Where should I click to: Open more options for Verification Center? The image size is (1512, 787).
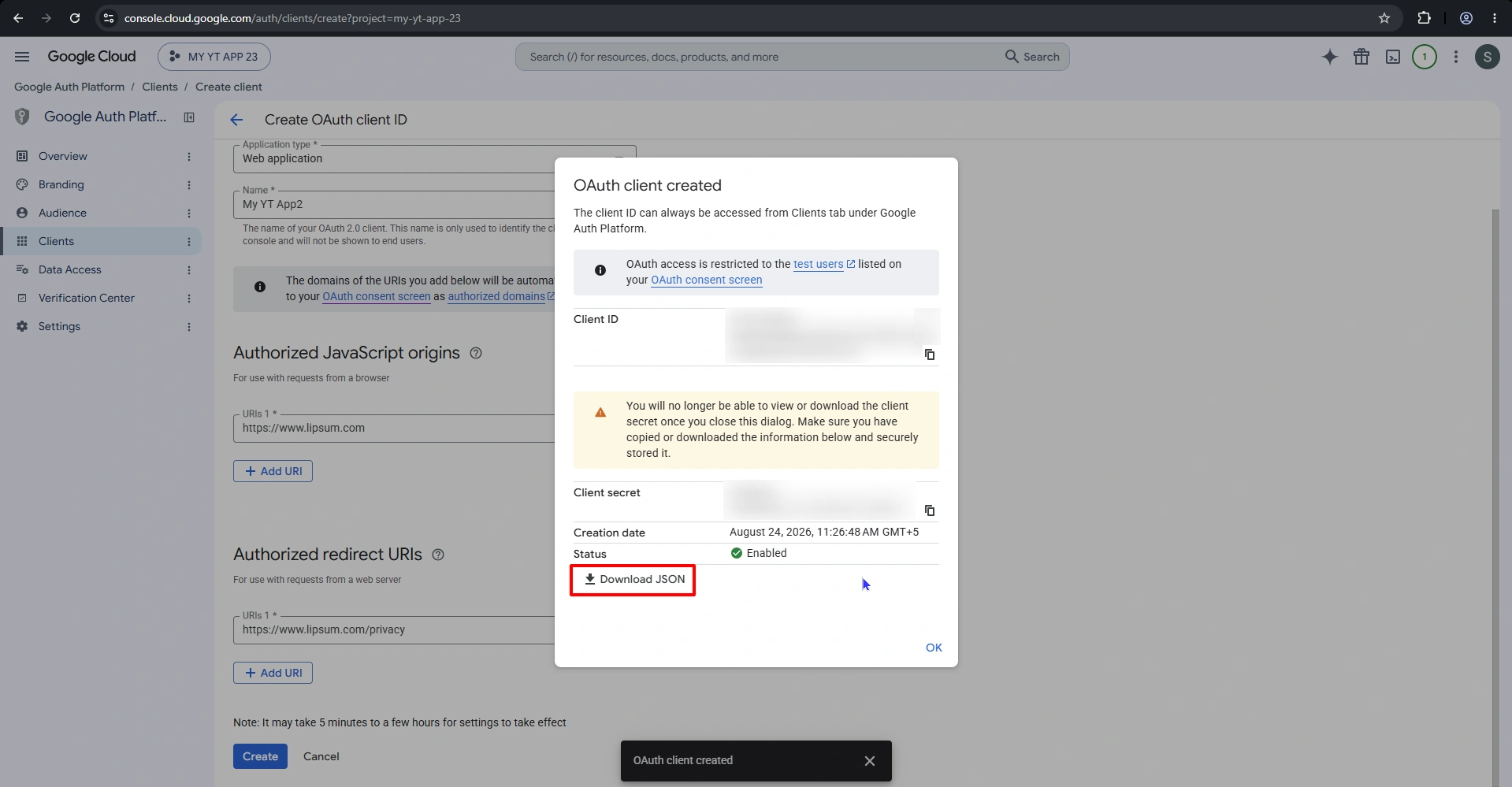click(x=189, y=299)
